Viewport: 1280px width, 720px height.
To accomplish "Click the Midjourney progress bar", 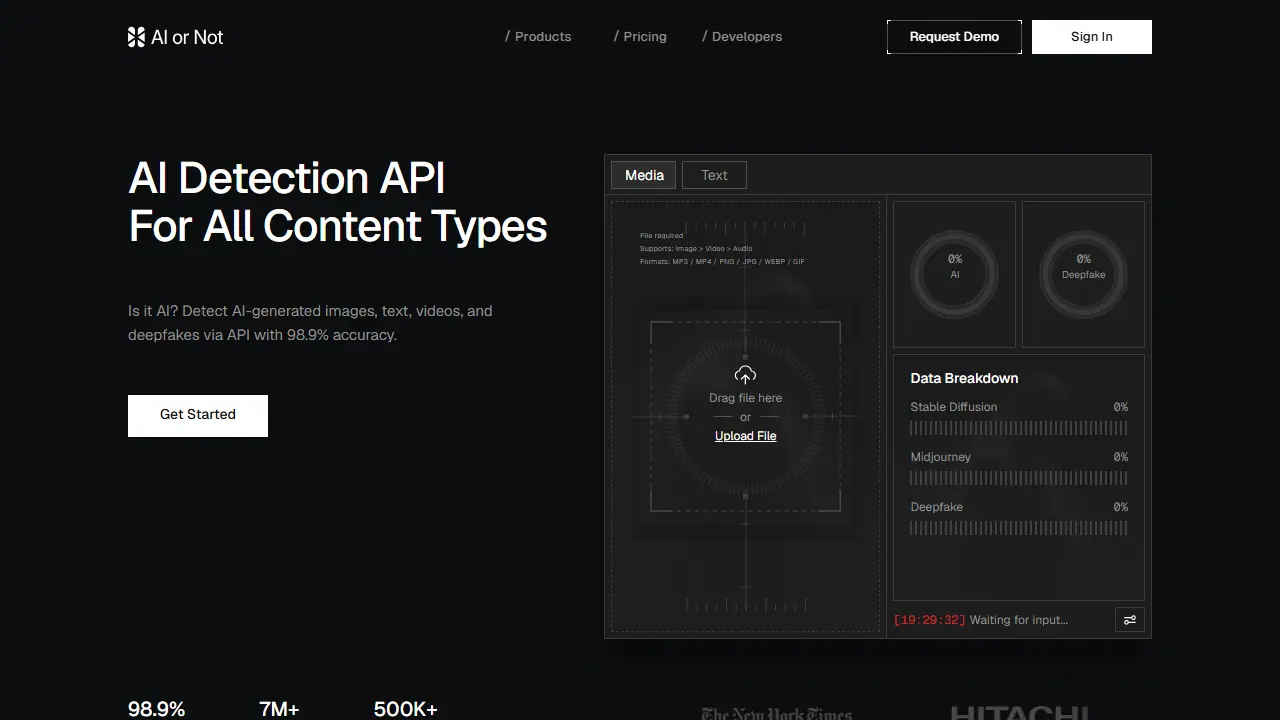I will (x=1019, y=478).
